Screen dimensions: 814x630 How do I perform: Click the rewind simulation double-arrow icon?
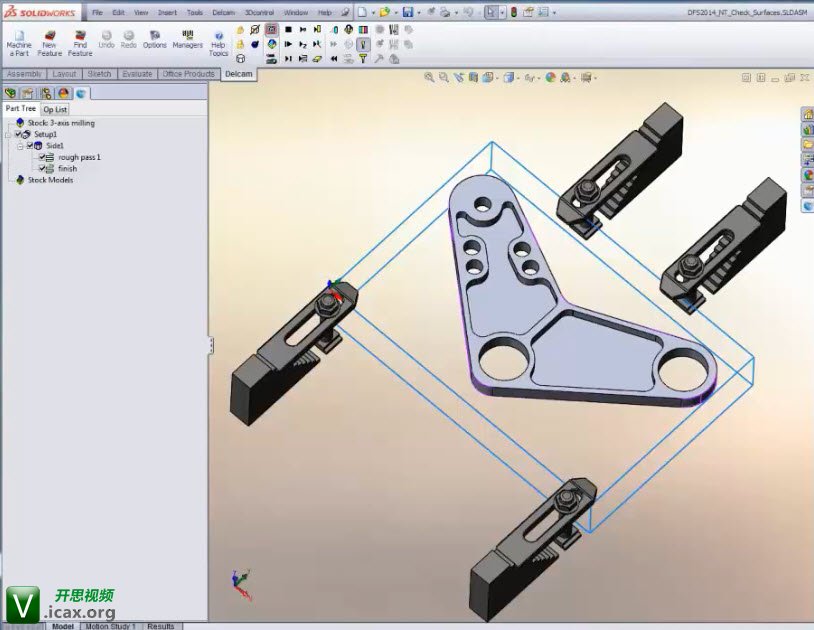coord(334,59)
